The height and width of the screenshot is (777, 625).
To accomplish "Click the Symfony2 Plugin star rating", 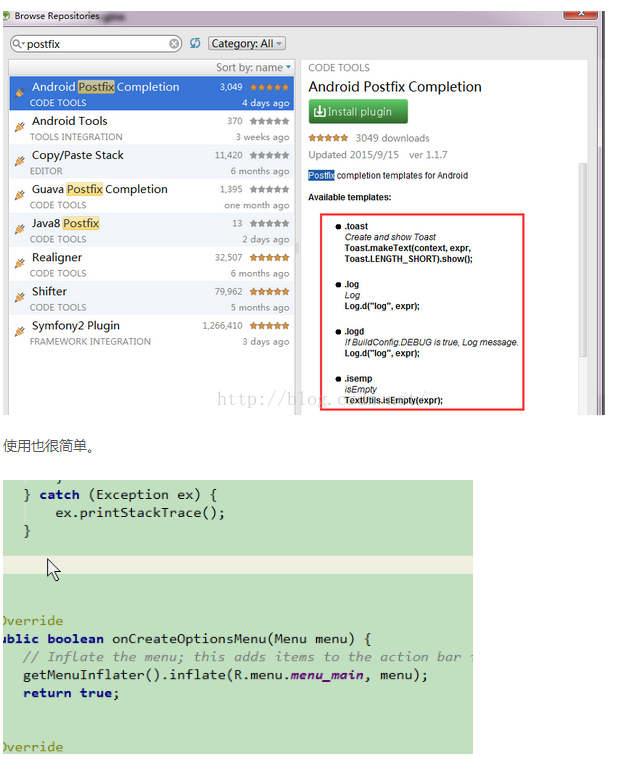I will 269,326.
